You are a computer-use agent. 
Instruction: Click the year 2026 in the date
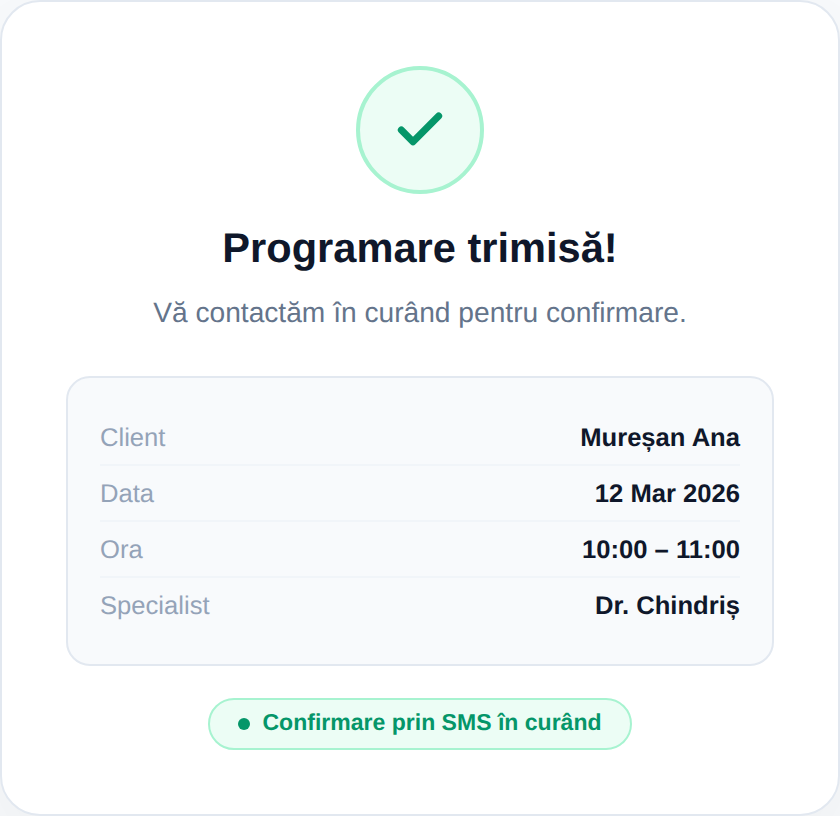[x=712, y=493]
